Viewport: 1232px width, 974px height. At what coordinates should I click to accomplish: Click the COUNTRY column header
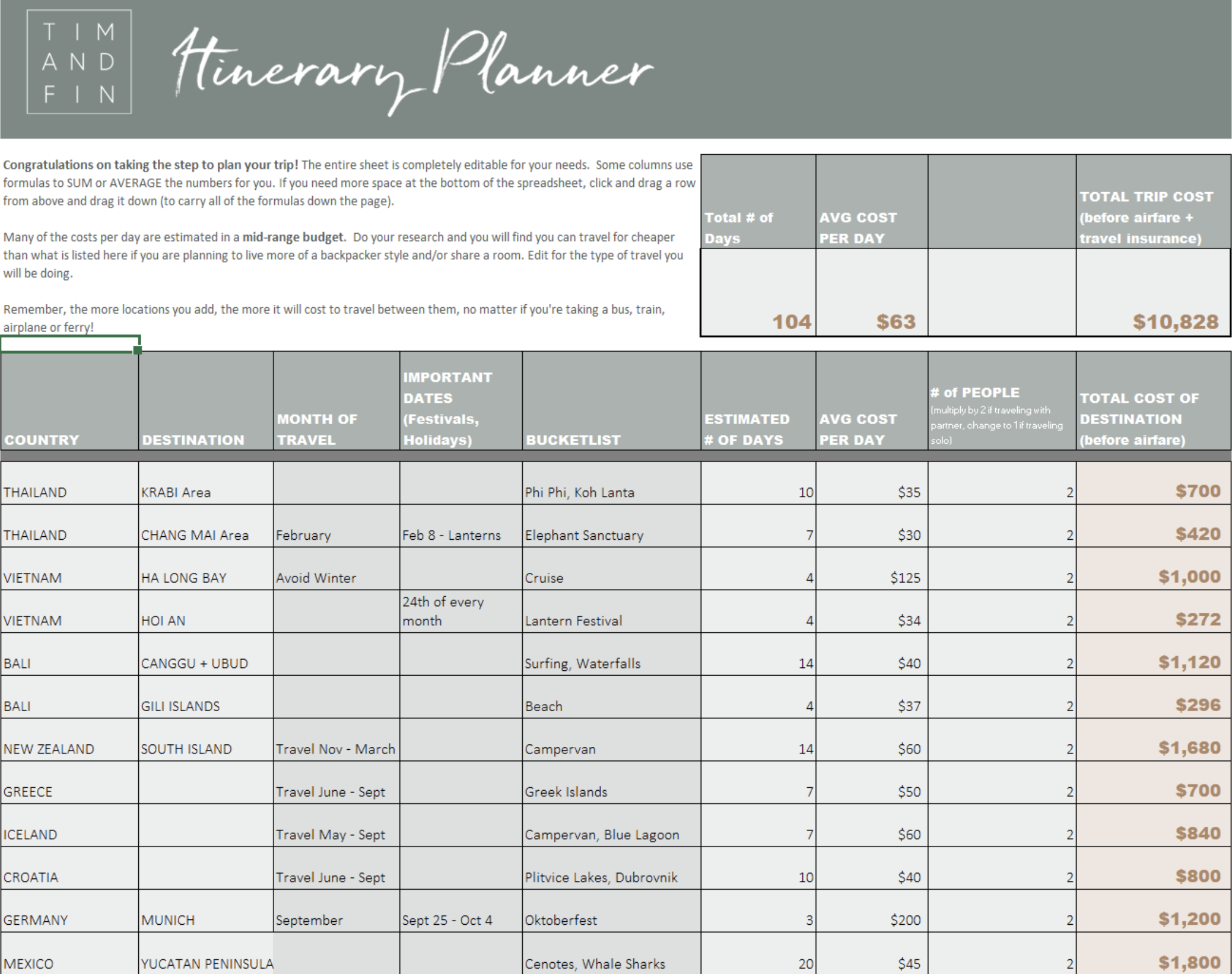(69, 401)
